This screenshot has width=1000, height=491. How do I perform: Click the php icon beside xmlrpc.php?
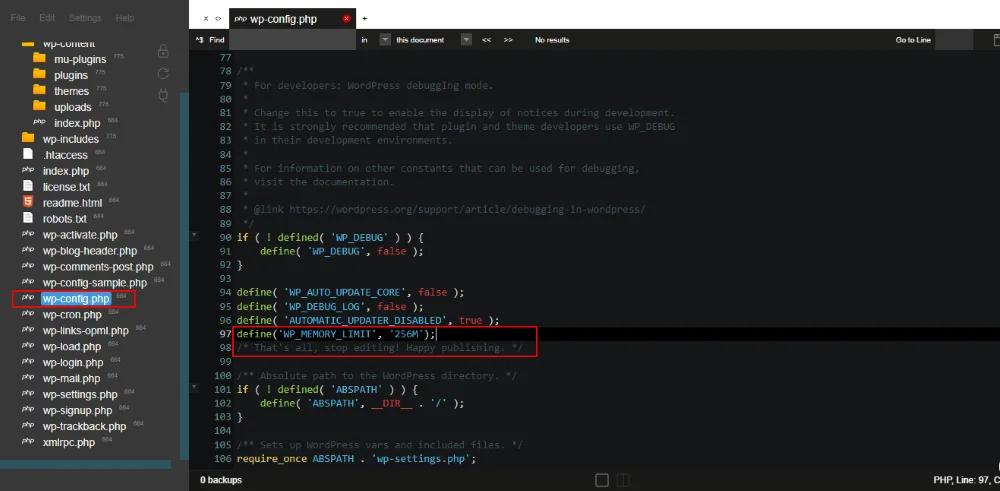coord(28,441)
